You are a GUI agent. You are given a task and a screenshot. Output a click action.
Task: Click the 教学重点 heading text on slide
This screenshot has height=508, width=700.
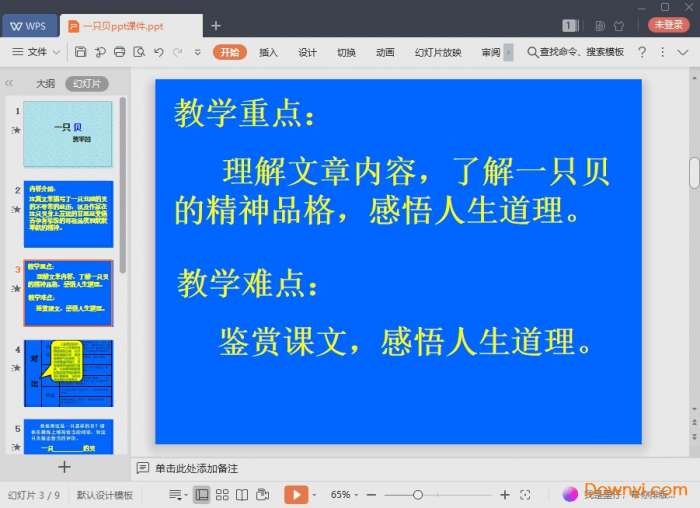pyautogui.click(x=245, y=113)
